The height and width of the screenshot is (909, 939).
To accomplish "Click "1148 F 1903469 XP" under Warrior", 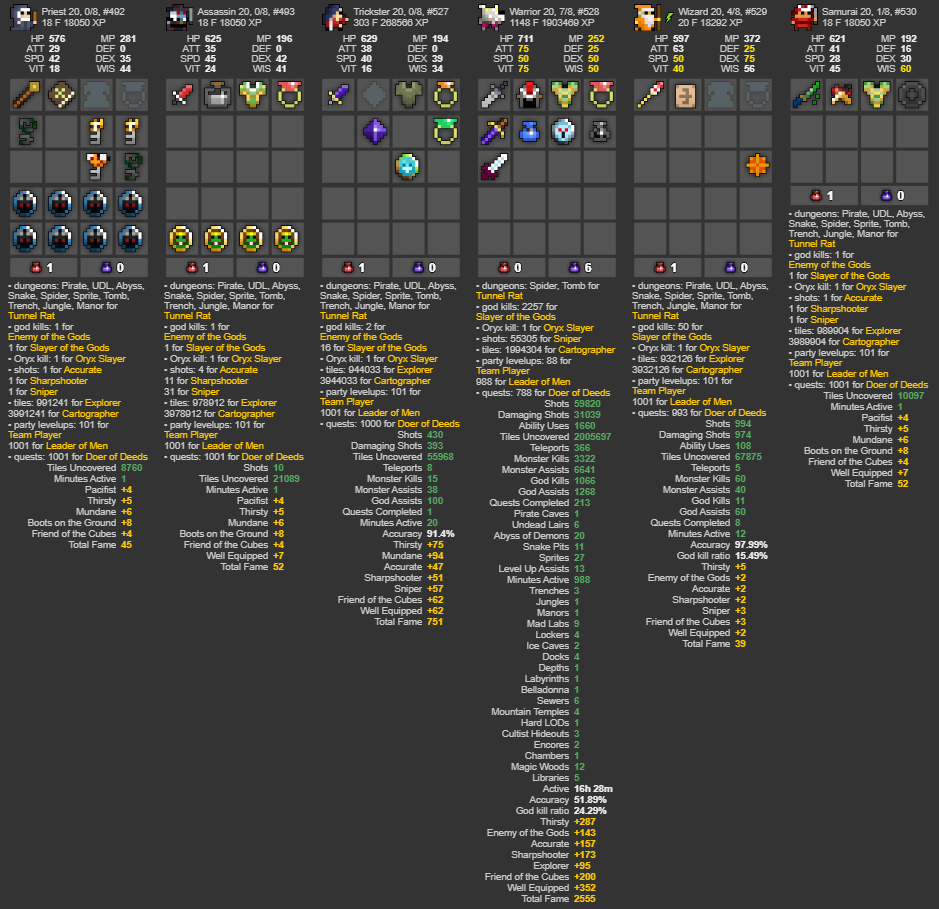I will [552, 23].
